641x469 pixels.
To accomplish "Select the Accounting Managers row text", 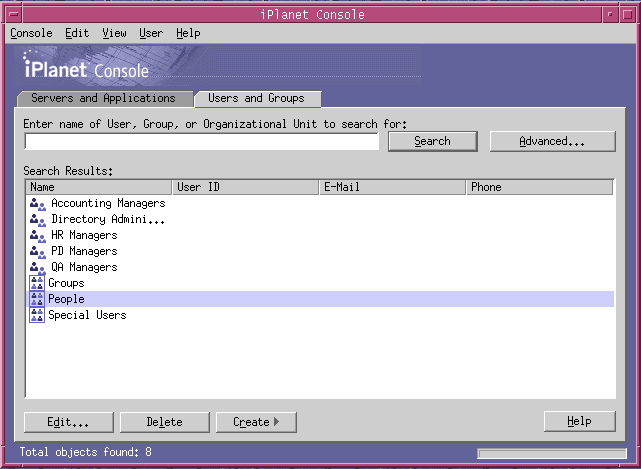I will coord(108,203).
